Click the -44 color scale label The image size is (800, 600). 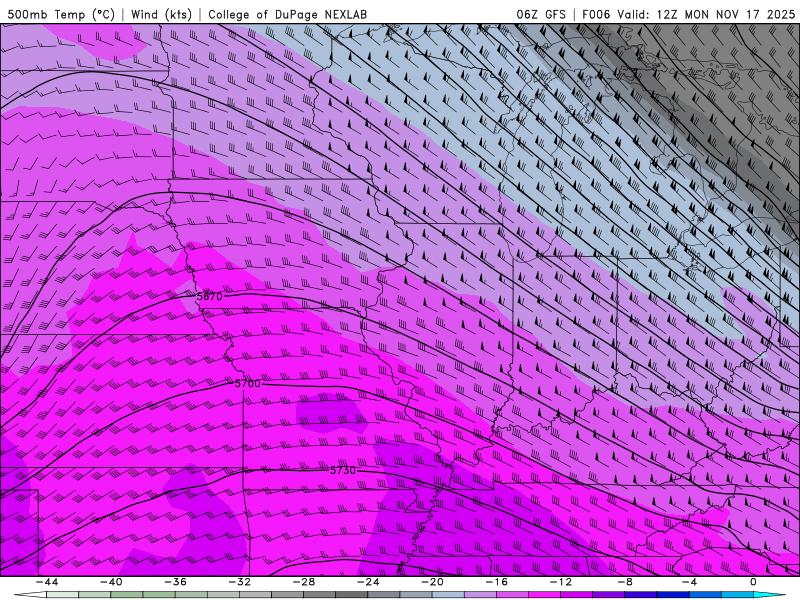click(x=46, y=582)
